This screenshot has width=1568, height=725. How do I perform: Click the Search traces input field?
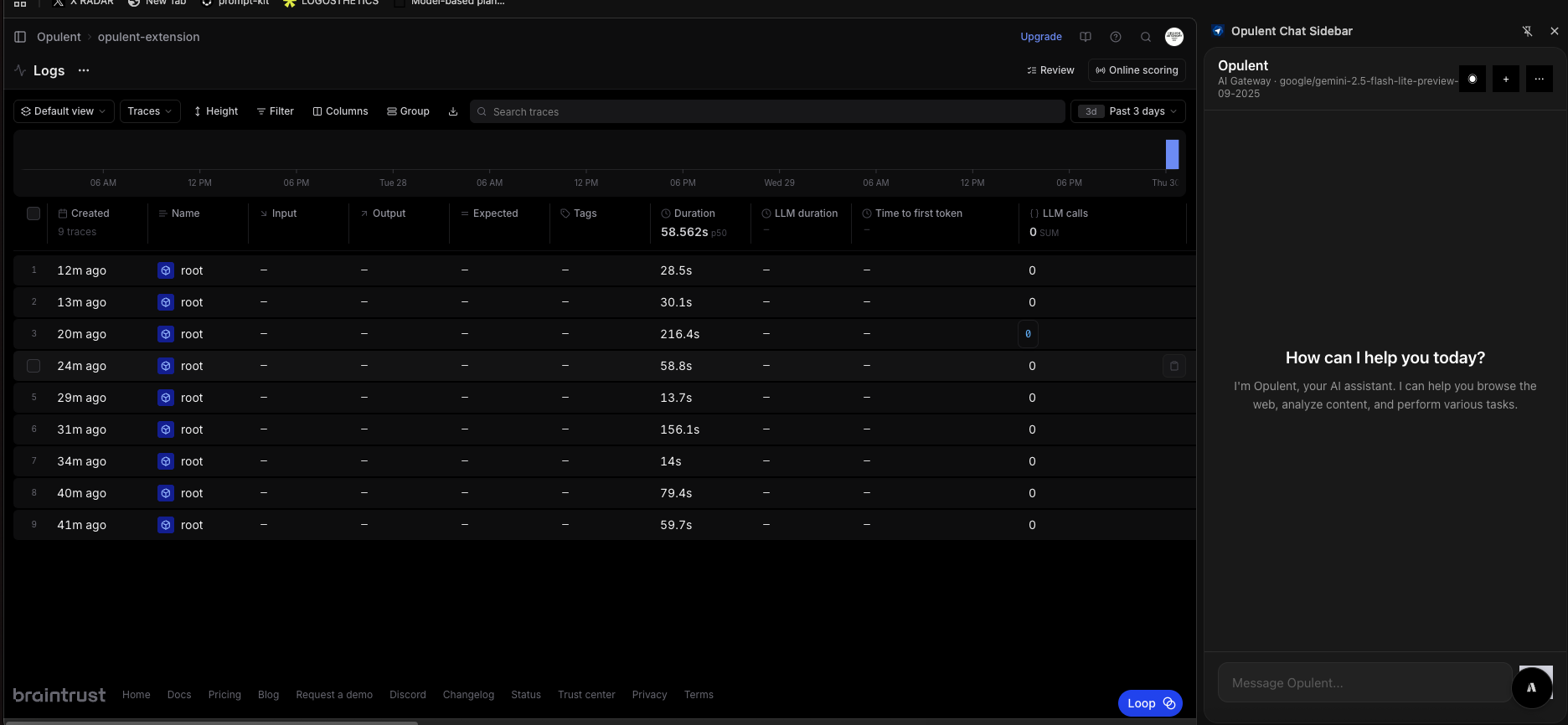[x=767, y=111]
